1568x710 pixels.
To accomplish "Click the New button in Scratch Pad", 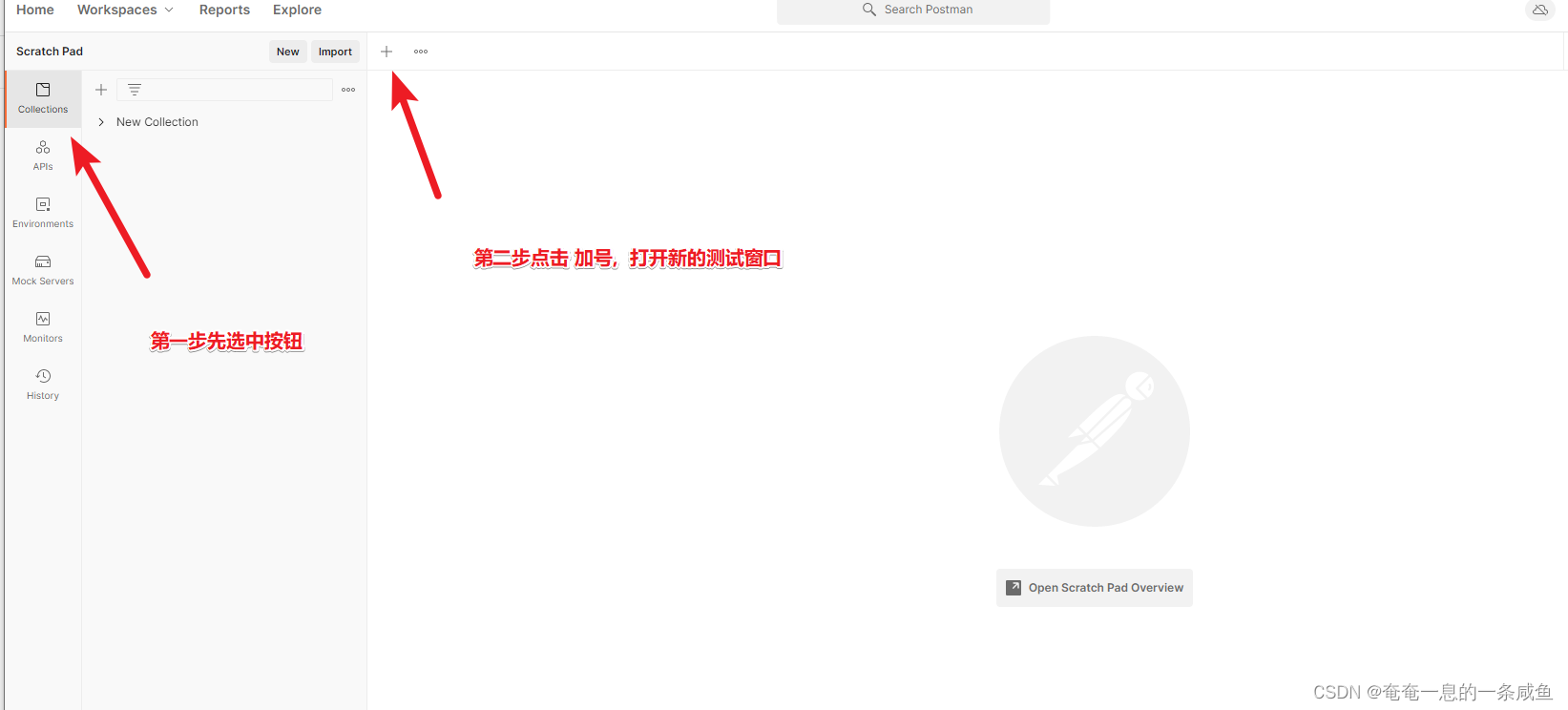I will (288, 52).
